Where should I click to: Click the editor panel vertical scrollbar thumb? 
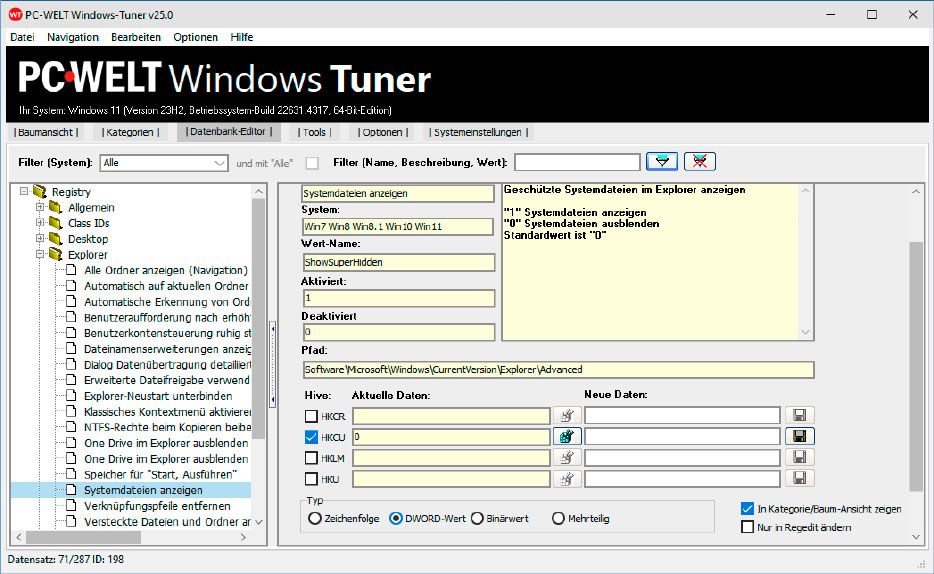pos(916,366)
